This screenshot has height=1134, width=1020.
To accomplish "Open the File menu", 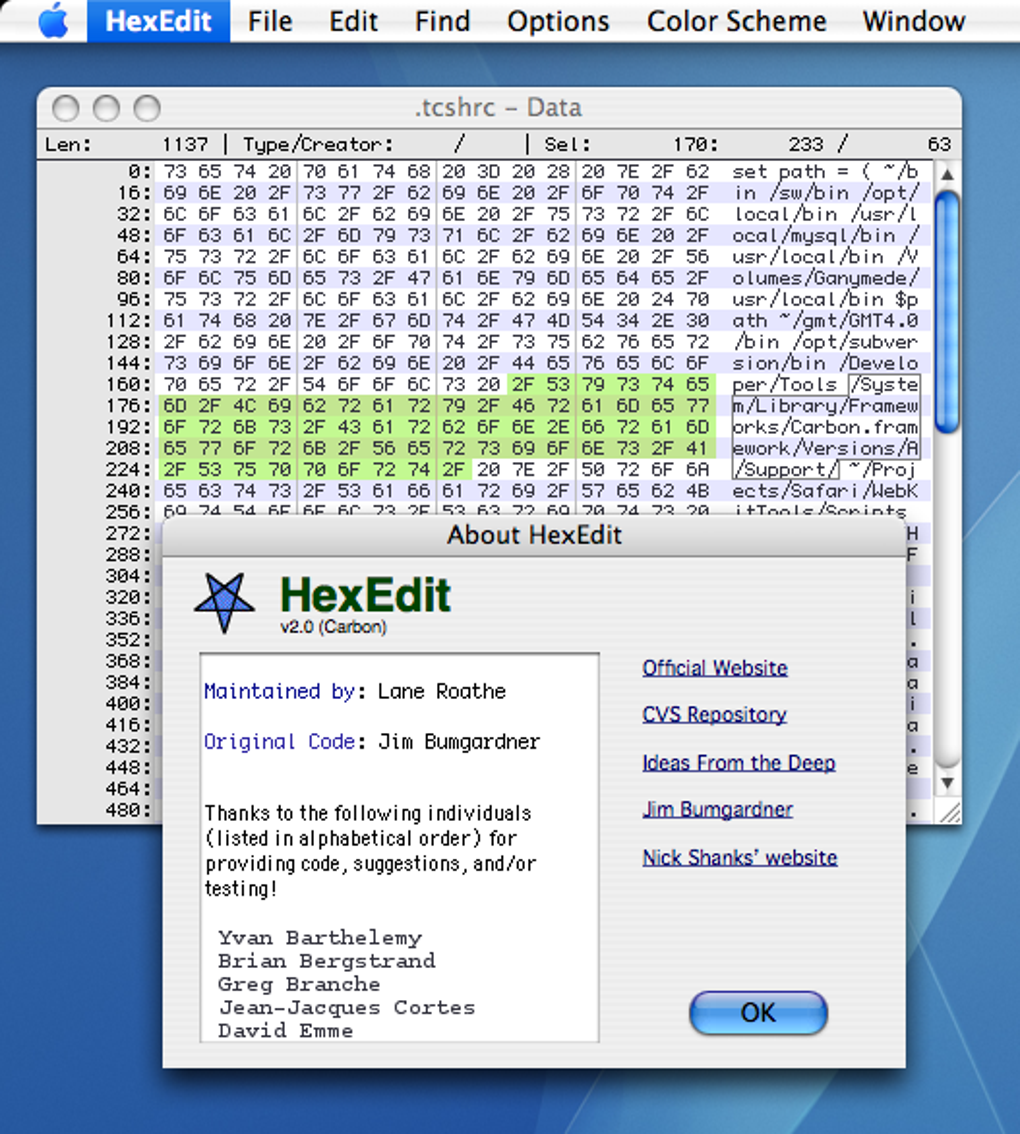I will 270,21.
